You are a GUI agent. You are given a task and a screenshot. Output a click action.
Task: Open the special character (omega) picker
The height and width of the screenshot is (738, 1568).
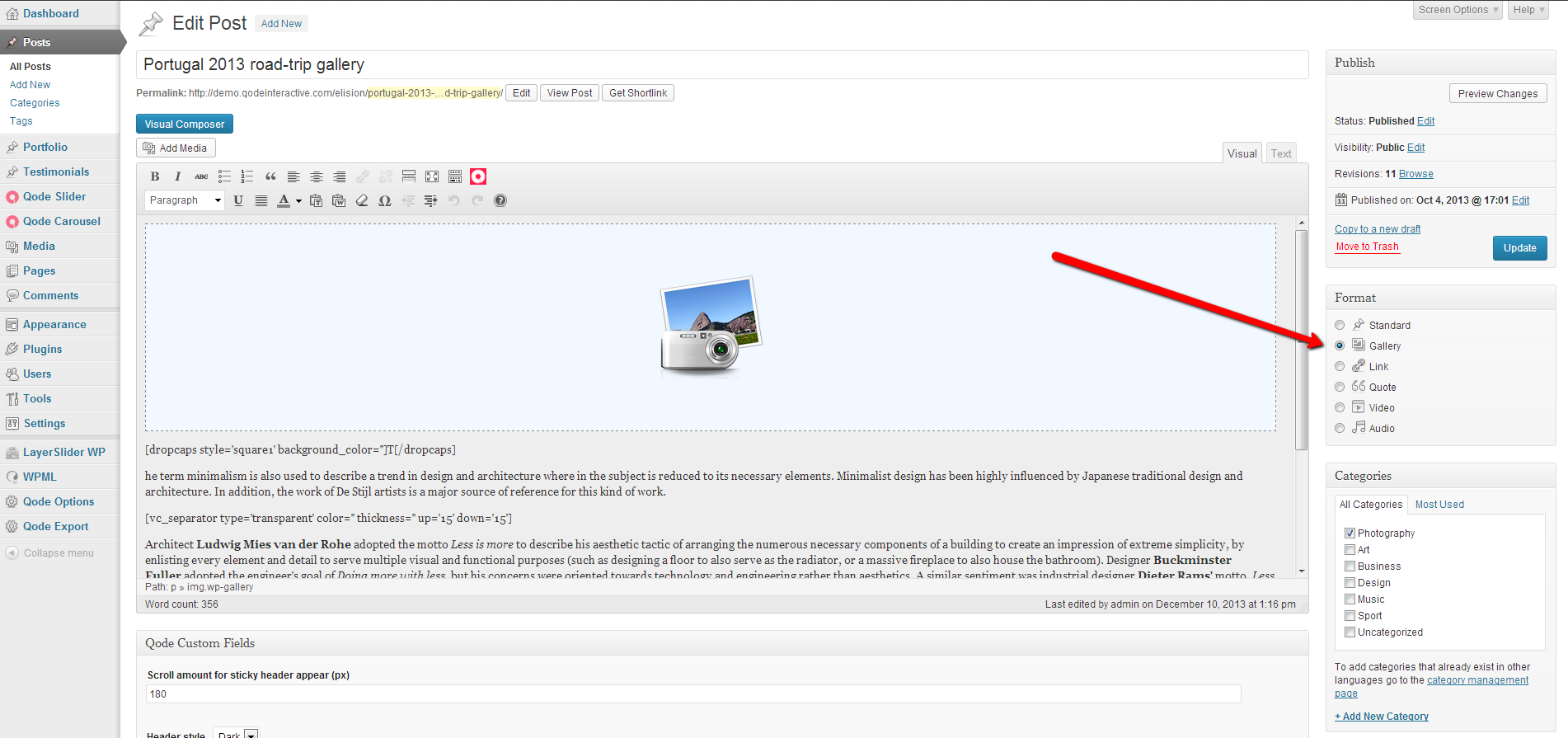pos(384,200)
